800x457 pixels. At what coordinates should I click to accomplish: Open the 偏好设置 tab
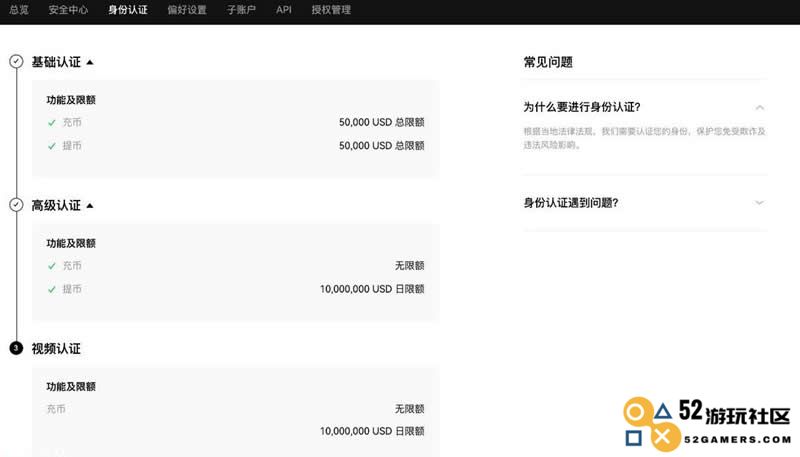pos(187,10)
